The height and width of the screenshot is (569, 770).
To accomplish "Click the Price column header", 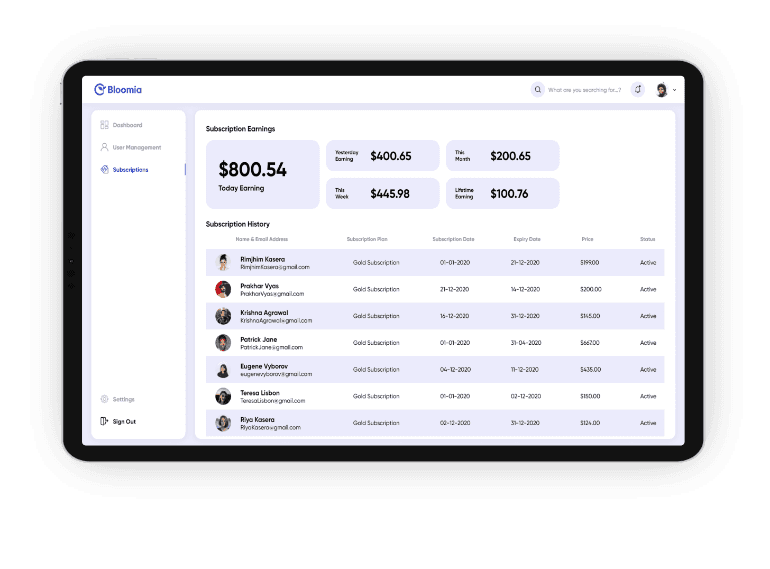I will coord(587,239).
